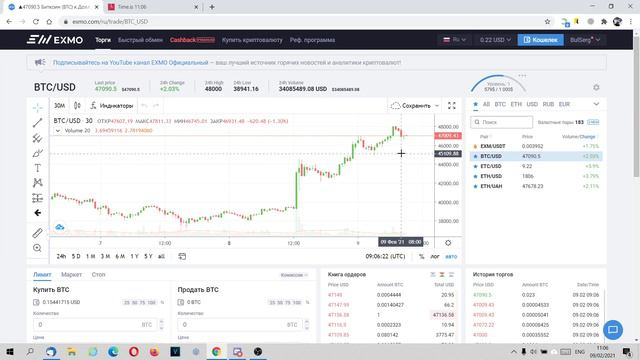640x360 pixels.
Task: Open the 30M timeframe dropdown
Action: pyautogui.click(x=60, y=106)
